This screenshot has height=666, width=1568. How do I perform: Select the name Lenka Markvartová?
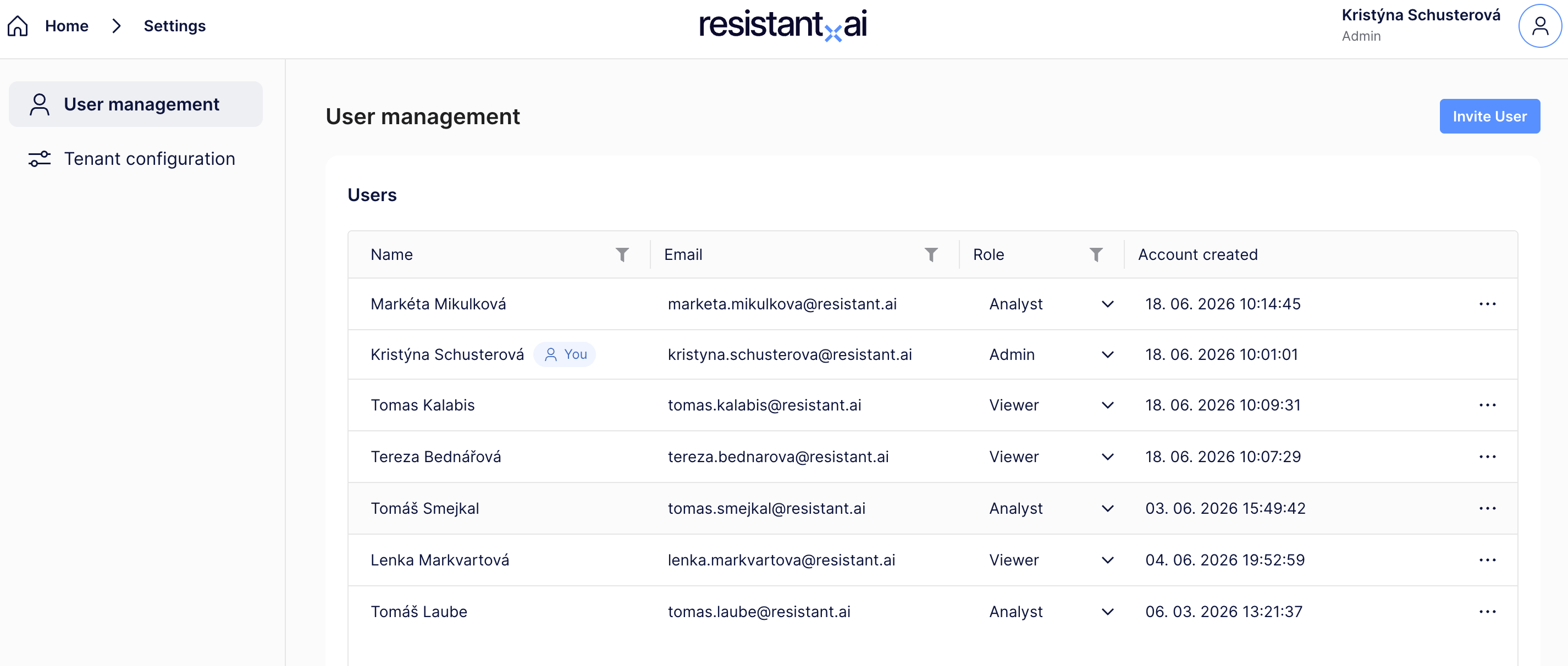[440, 560]
